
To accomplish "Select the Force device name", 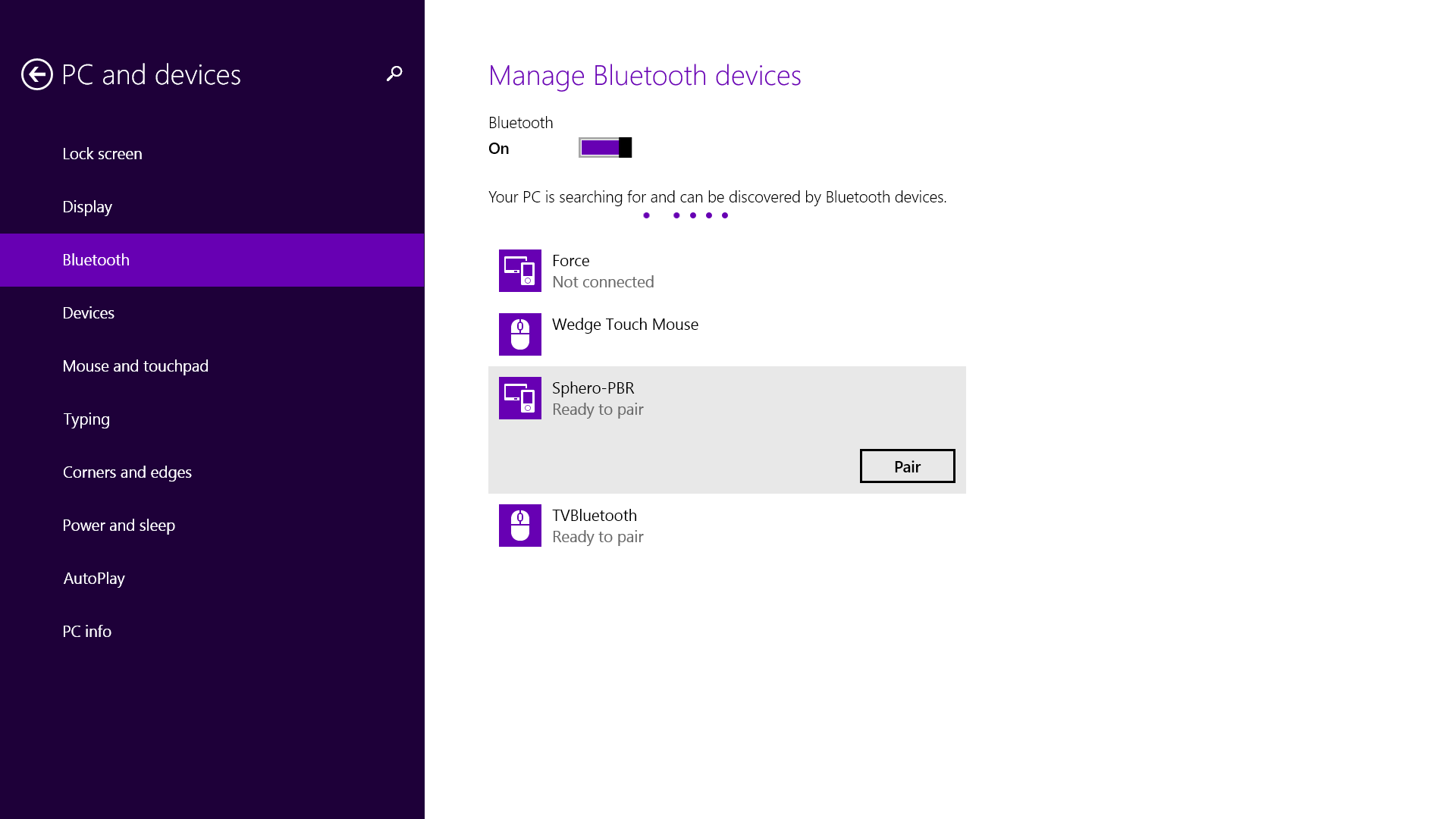I will click(571, 261).
